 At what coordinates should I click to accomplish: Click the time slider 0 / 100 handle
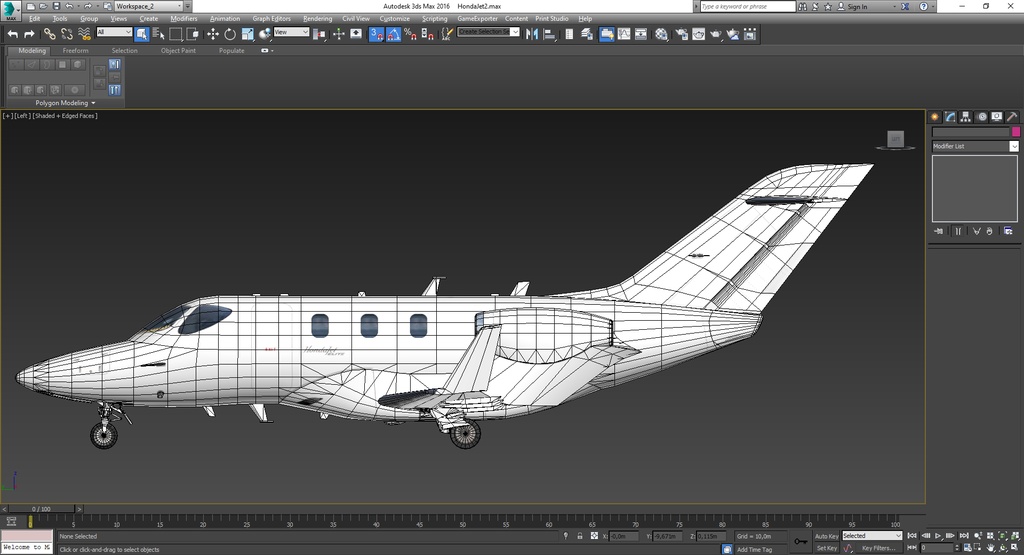[x=40, y=509]
